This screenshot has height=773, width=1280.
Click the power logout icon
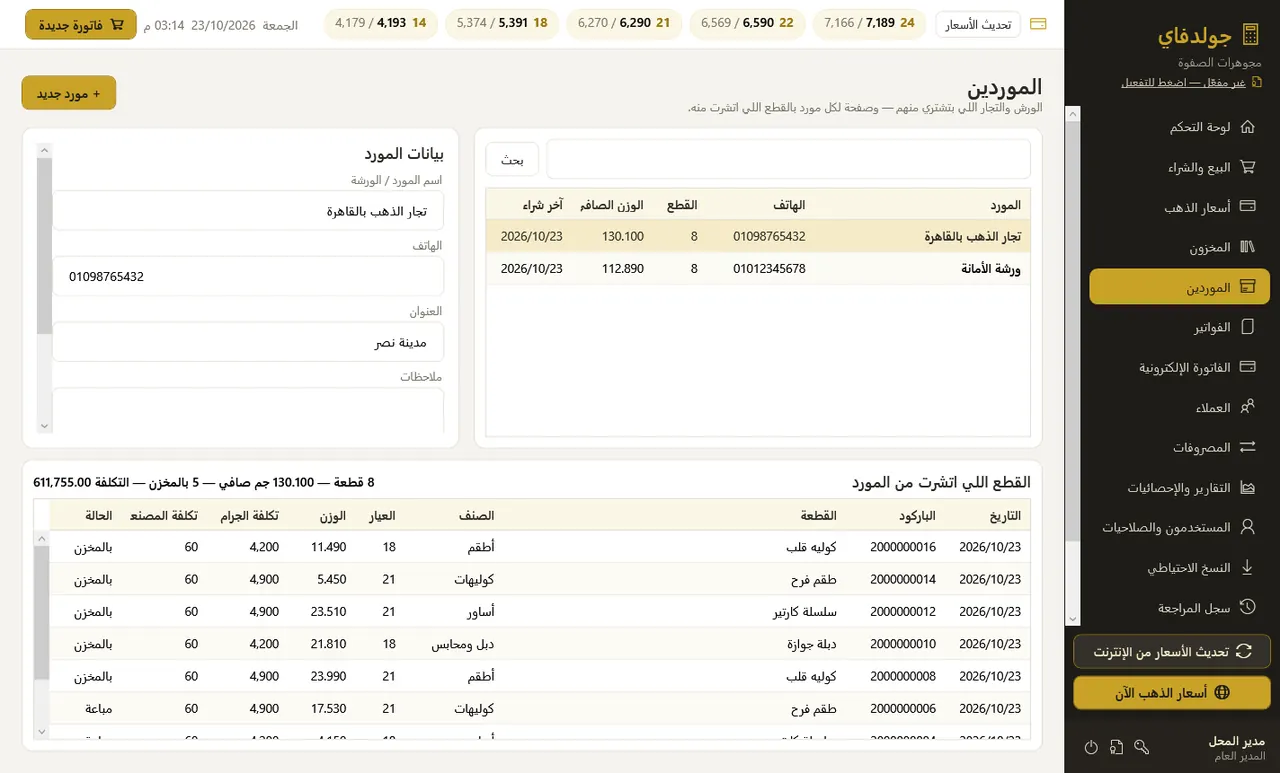1091,747
